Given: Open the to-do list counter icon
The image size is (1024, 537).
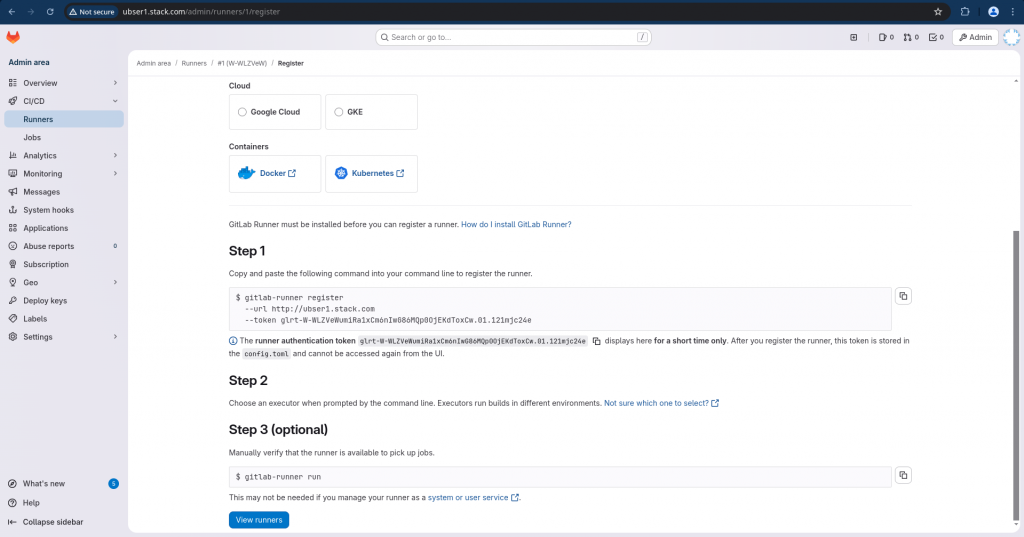Looking at the screenshot, I should coord(936,37).
